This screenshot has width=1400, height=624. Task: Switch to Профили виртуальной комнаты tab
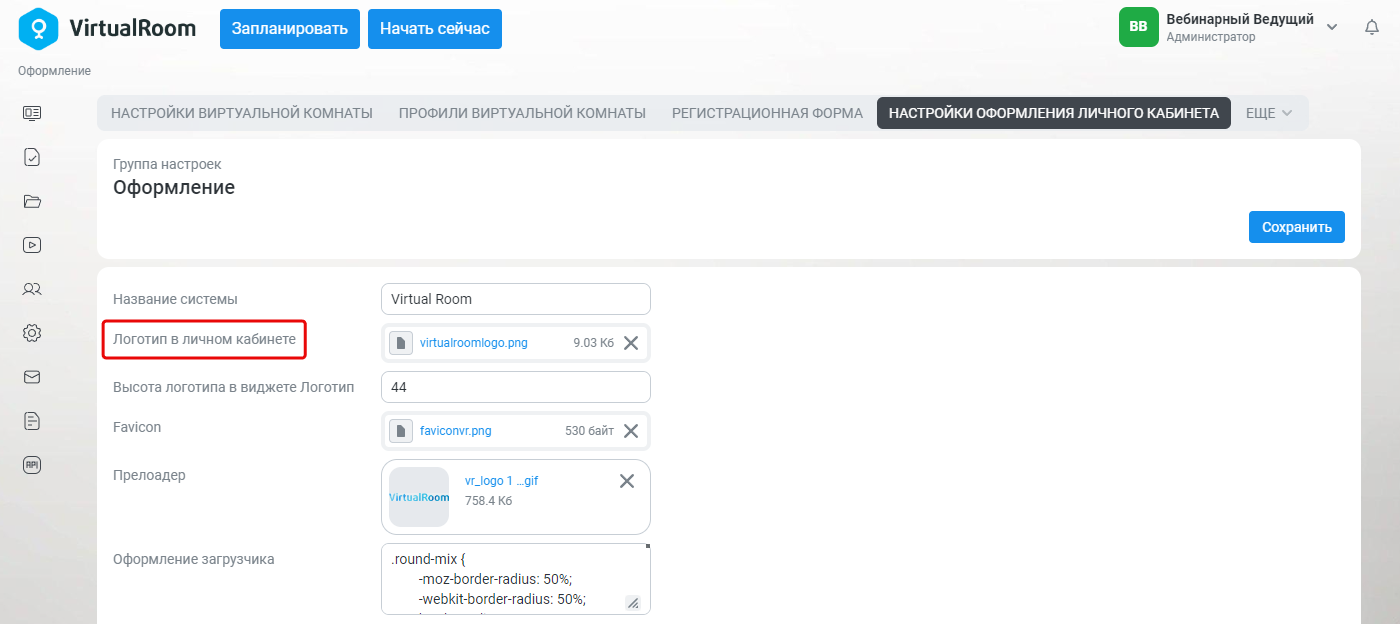[x=522, y=113]
